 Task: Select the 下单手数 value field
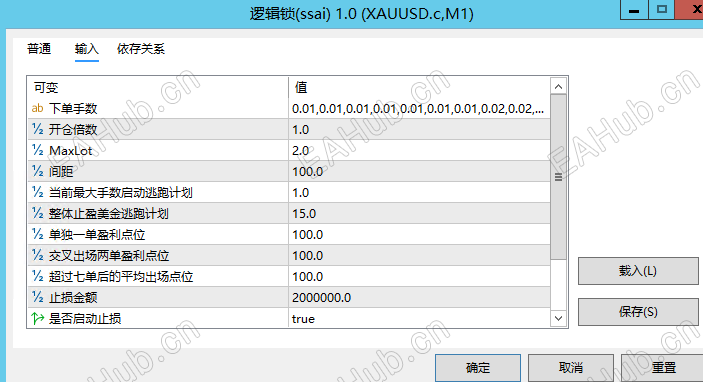click(419, 109)
